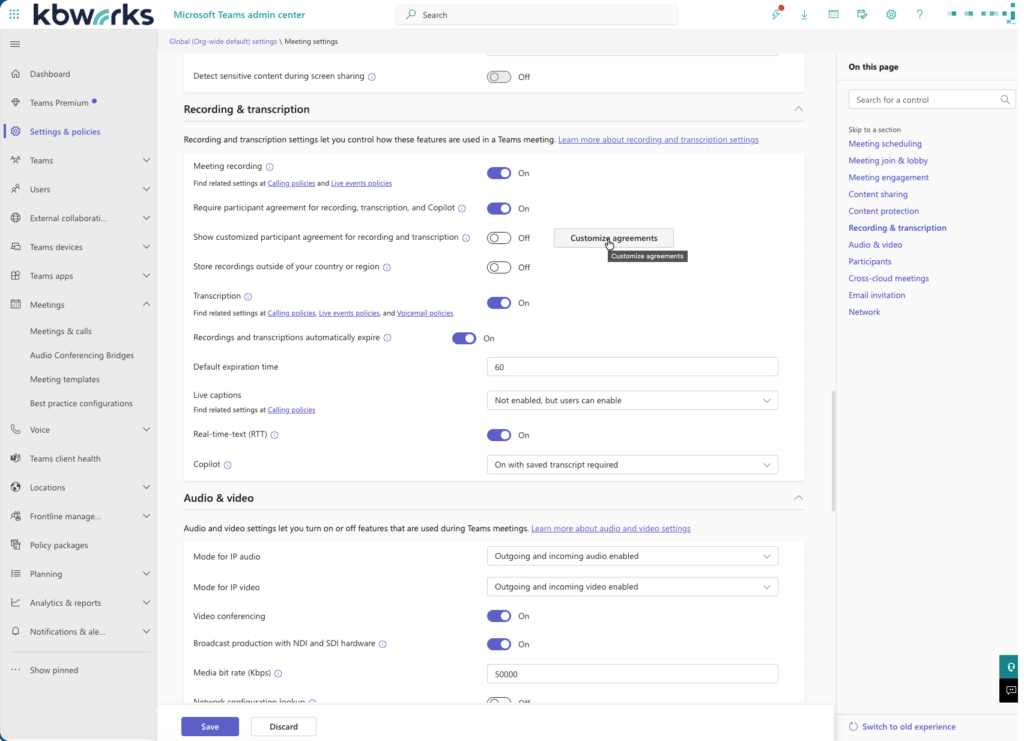Viewport: 1024px width, 741px height.
Task: Click the Media bit rate input field
Action: (x=632, y=673)
